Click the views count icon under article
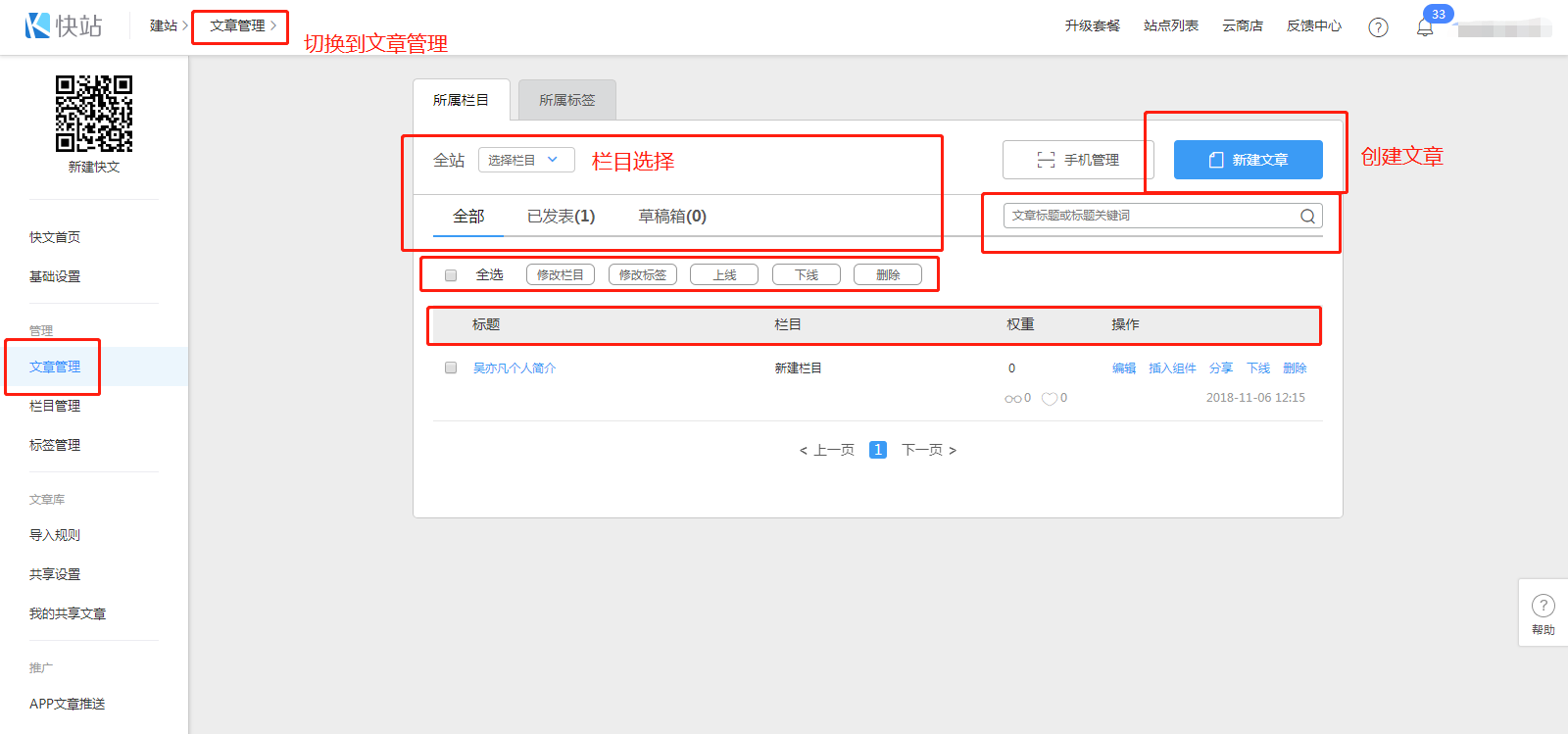 (x=1012, y=399)
